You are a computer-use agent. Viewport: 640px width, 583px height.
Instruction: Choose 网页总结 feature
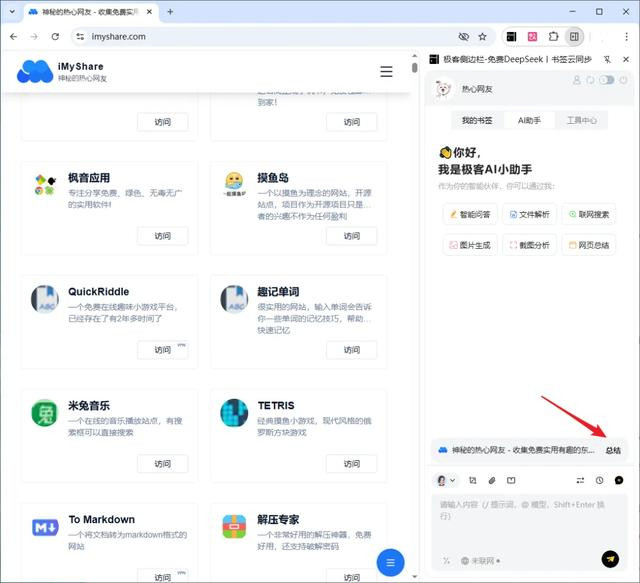point(589,245)
